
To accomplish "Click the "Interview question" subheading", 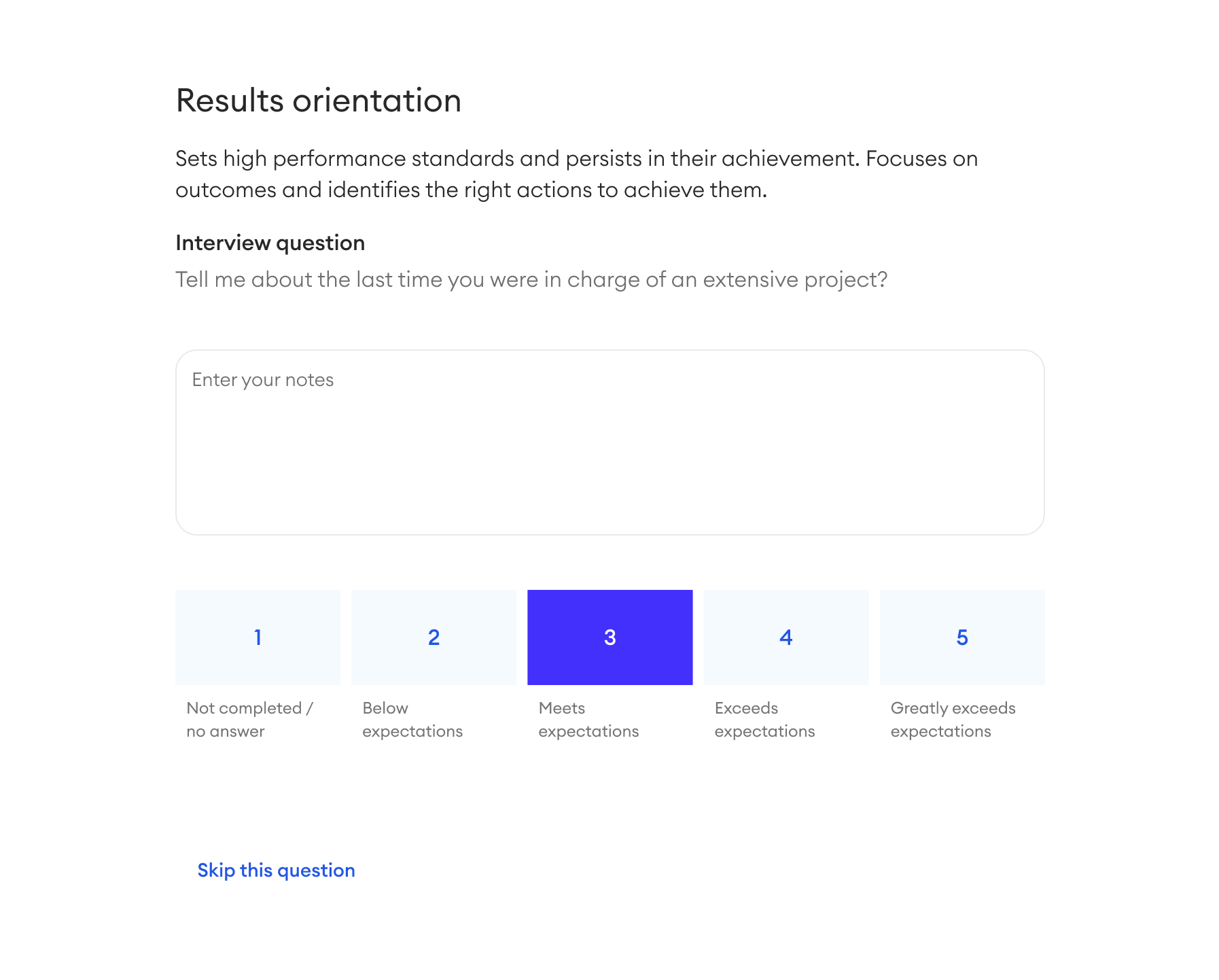I will pos(270,243).
